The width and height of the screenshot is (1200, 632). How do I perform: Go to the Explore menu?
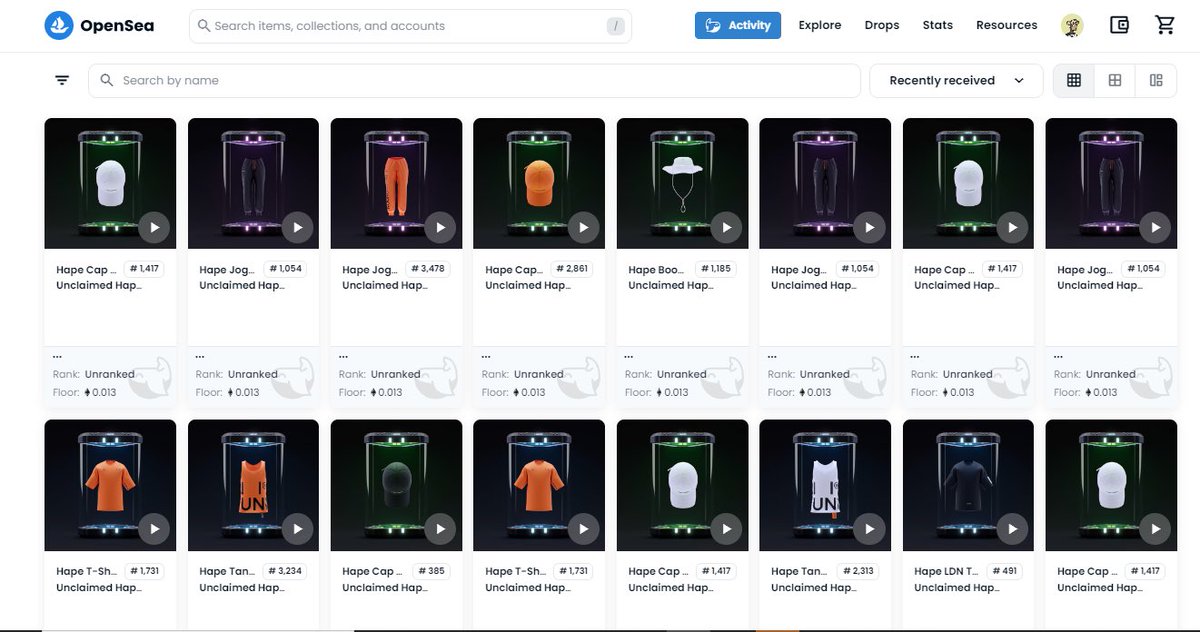point(820,26)
